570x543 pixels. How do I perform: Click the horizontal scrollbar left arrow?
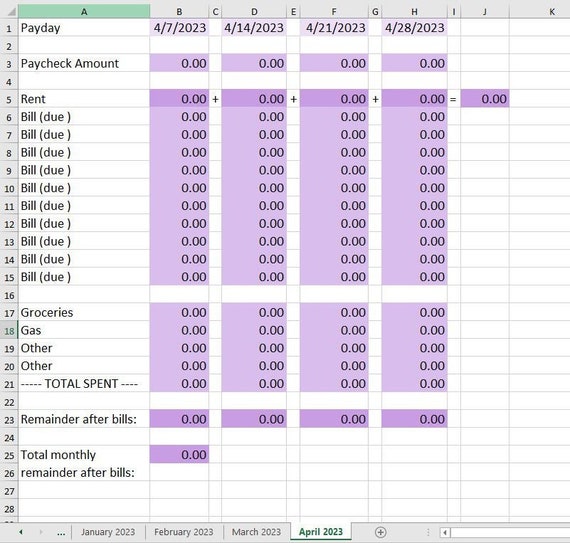(x=445, y=533)
